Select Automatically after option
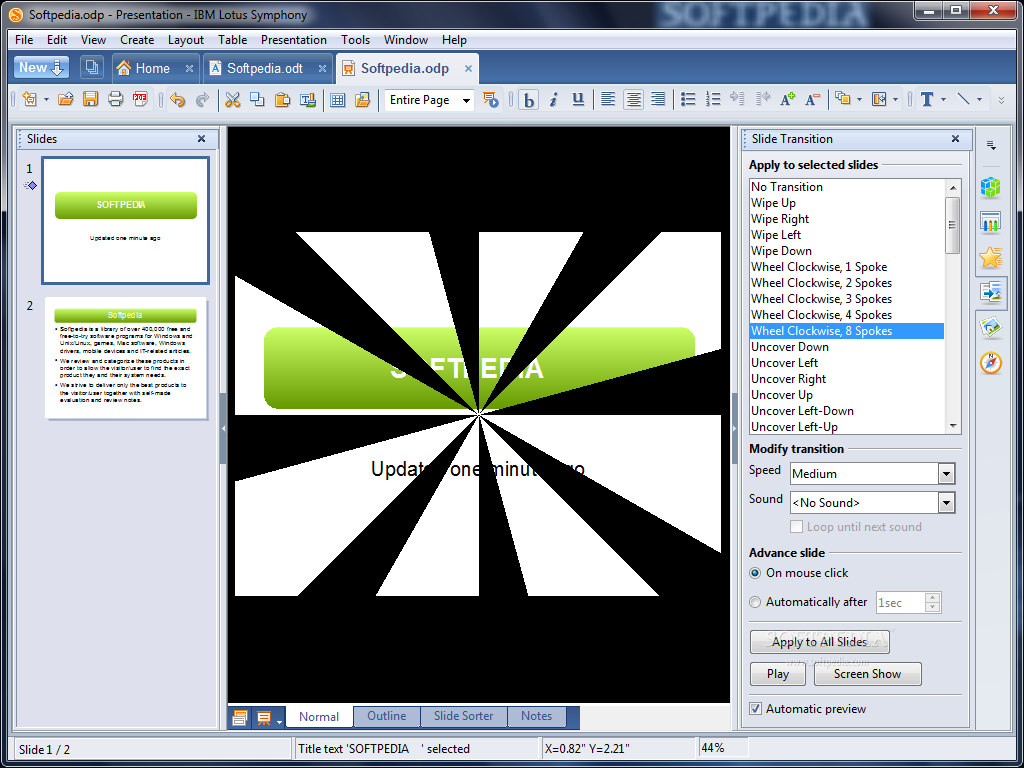 pyautogui.click(x=755, y=602)
